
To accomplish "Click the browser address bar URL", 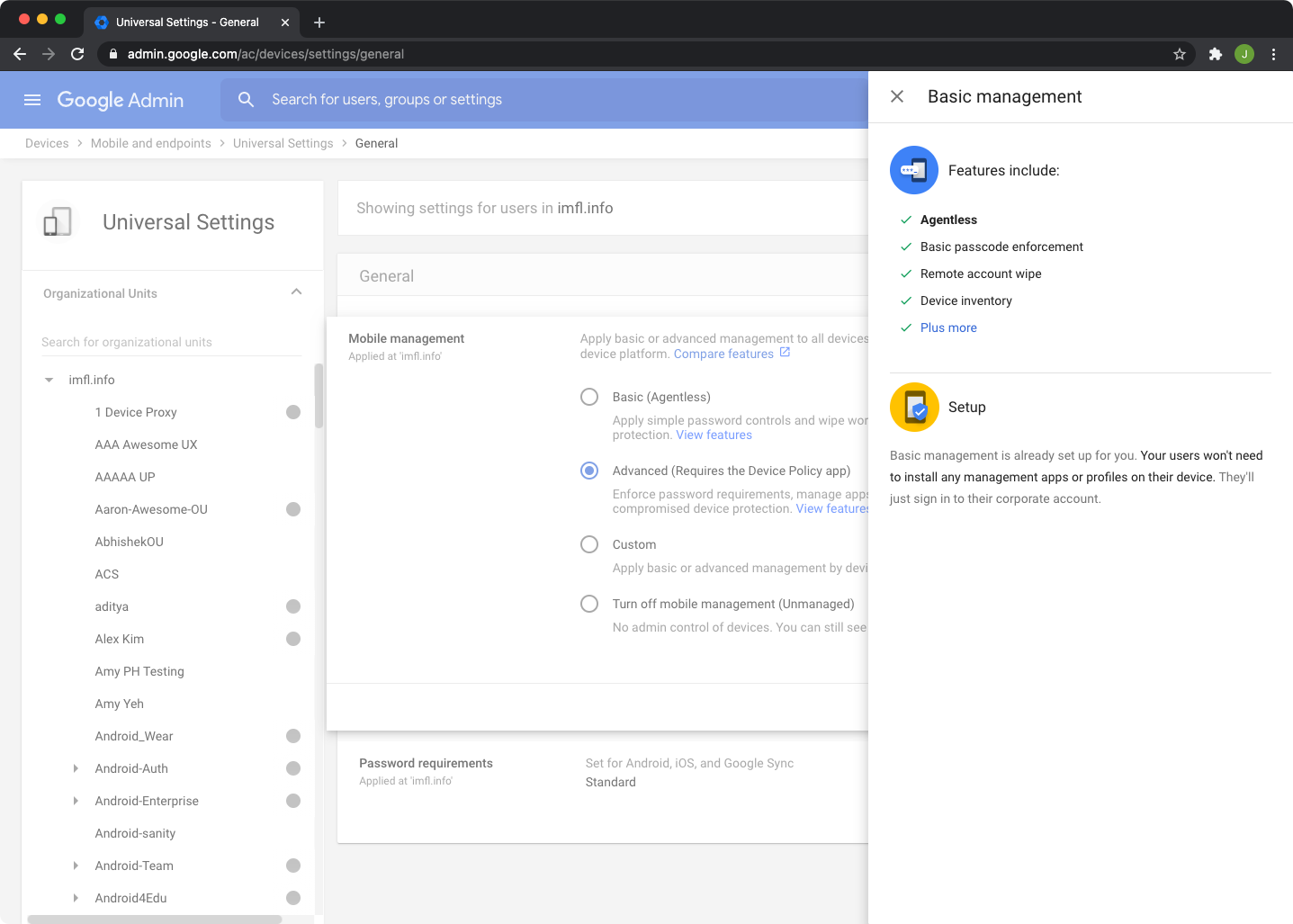I will pos(265,54).
